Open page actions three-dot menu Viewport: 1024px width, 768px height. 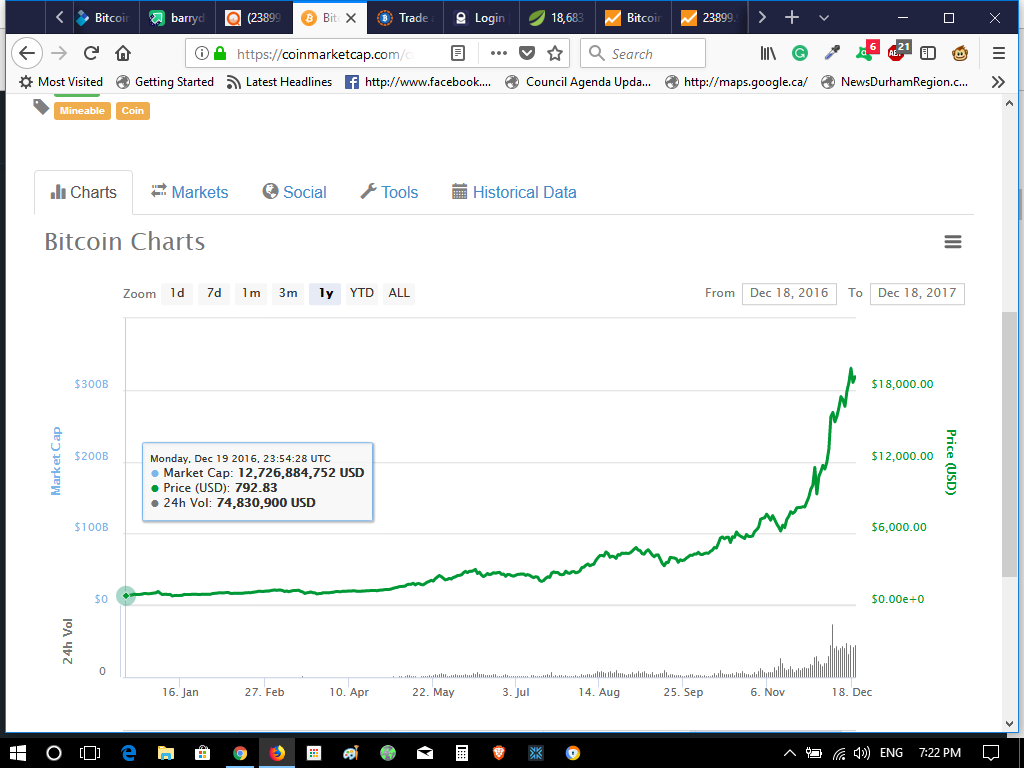click(x=498, y=54)
